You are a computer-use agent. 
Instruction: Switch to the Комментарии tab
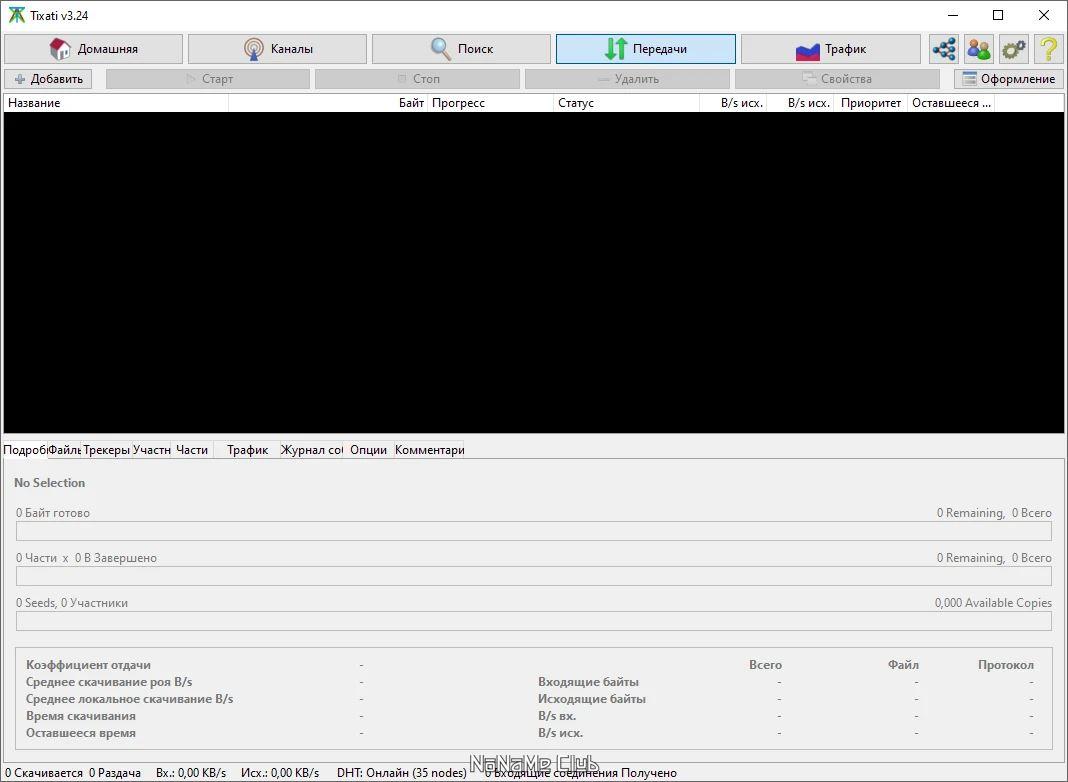429,450
